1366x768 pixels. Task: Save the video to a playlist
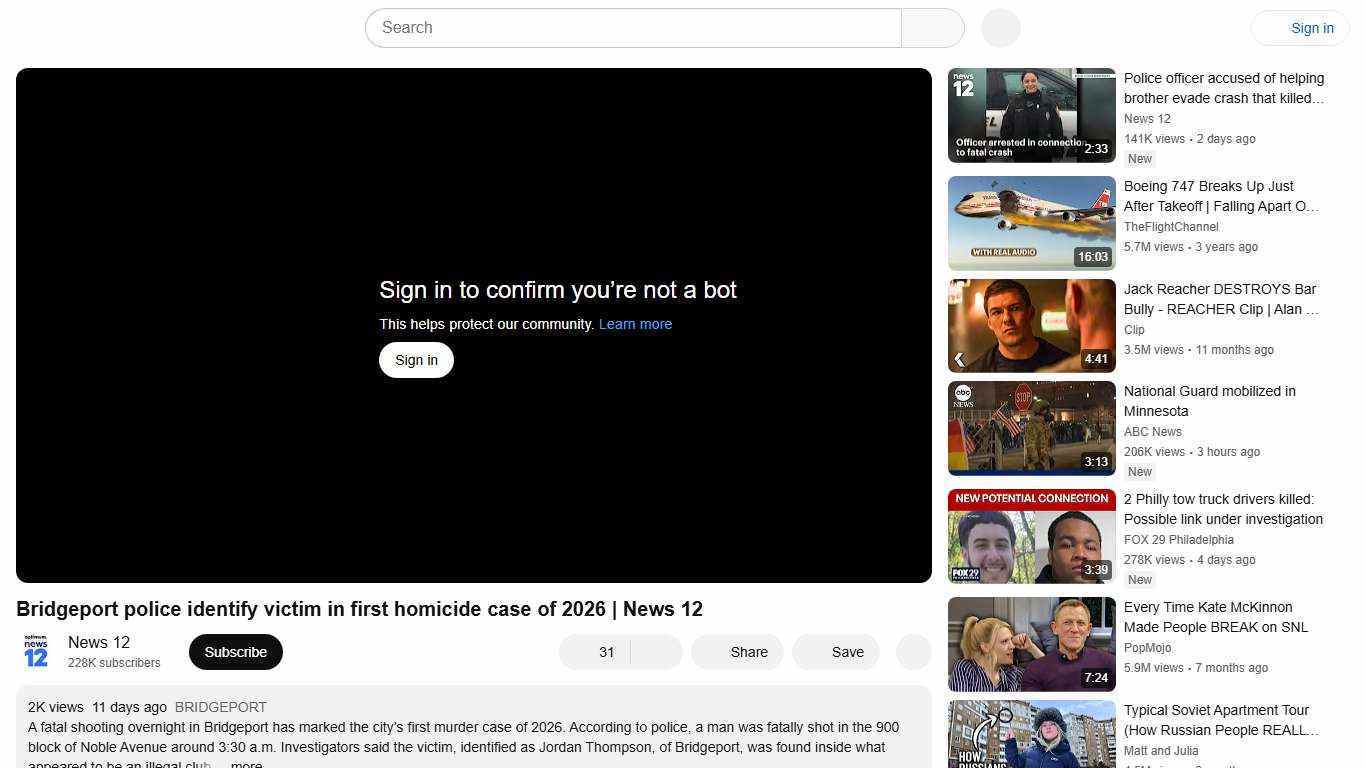coord(836,652)
